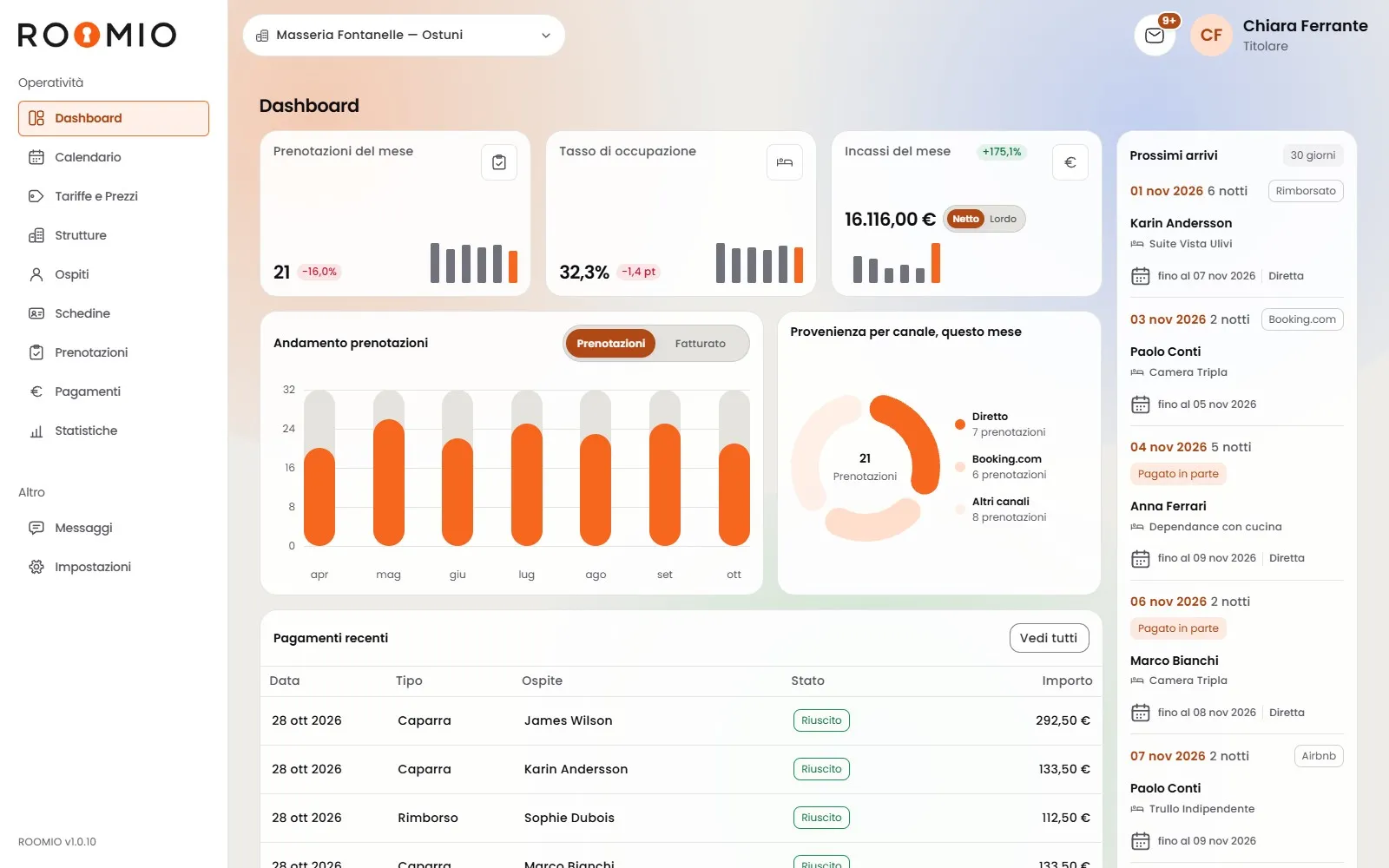1389x868 pixels.
Task: Click the Vedi tutti button
Action: (x=1049, y=638)
